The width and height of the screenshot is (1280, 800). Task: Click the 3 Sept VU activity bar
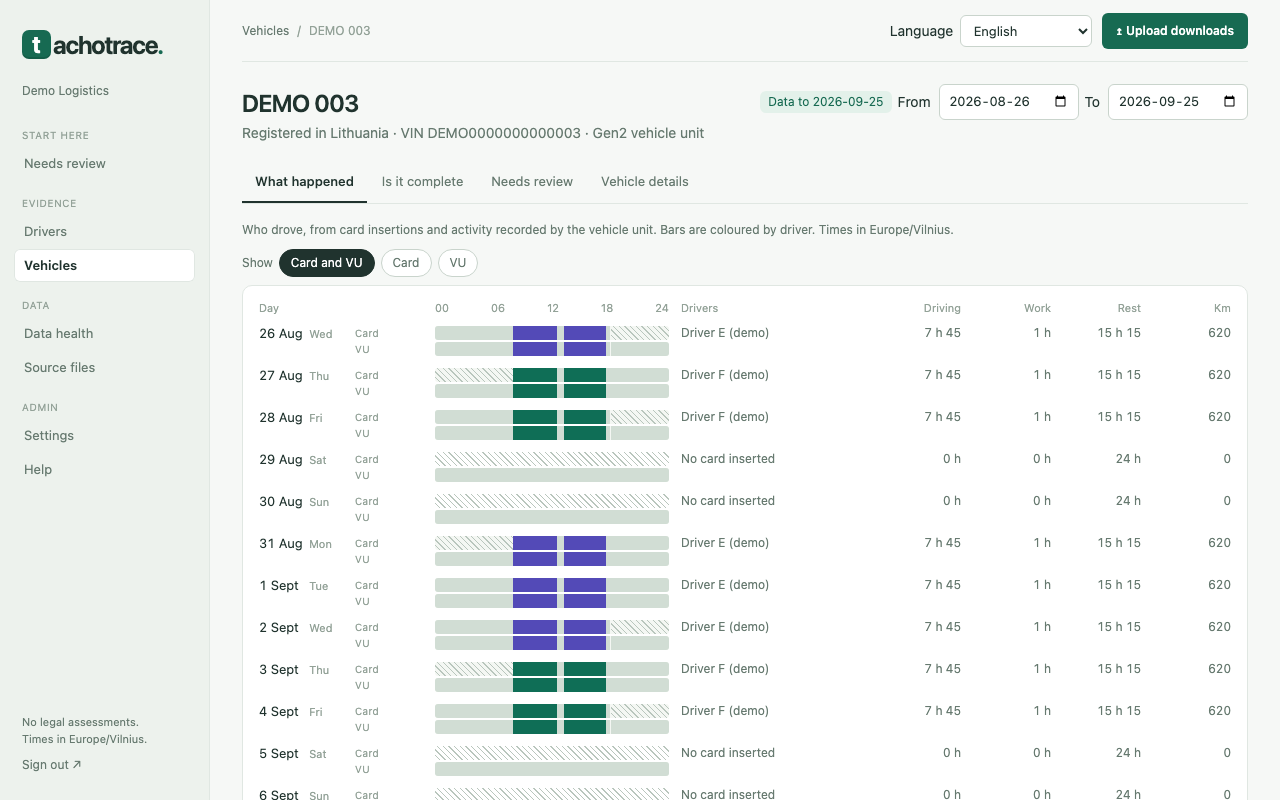(552, 685)
